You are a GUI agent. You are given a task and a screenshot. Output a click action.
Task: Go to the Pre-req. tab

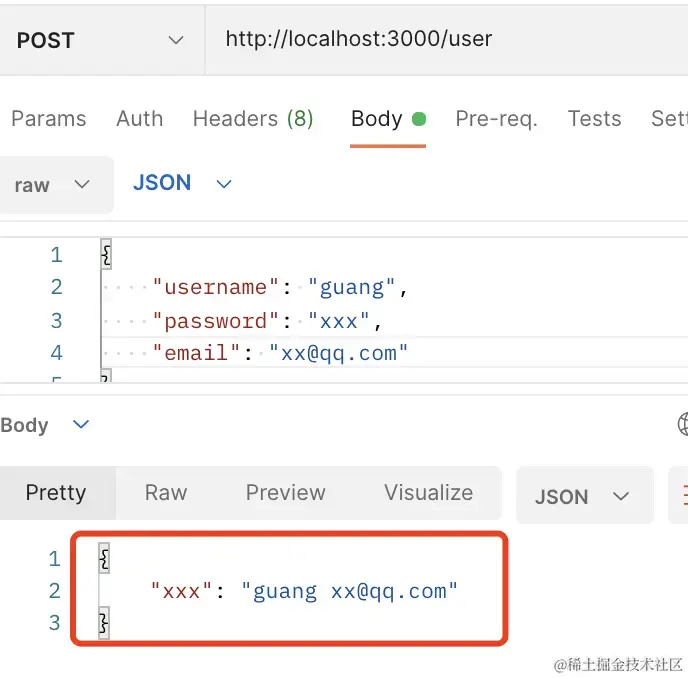click(x=496, y=119)
